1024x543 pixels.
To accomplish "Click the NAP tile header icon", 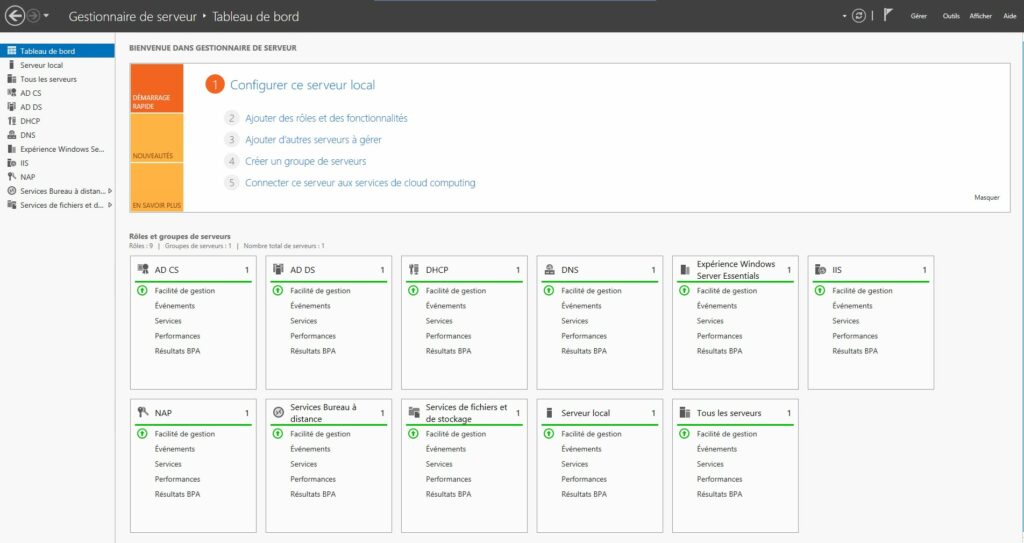I will click(x=143, y=413).
